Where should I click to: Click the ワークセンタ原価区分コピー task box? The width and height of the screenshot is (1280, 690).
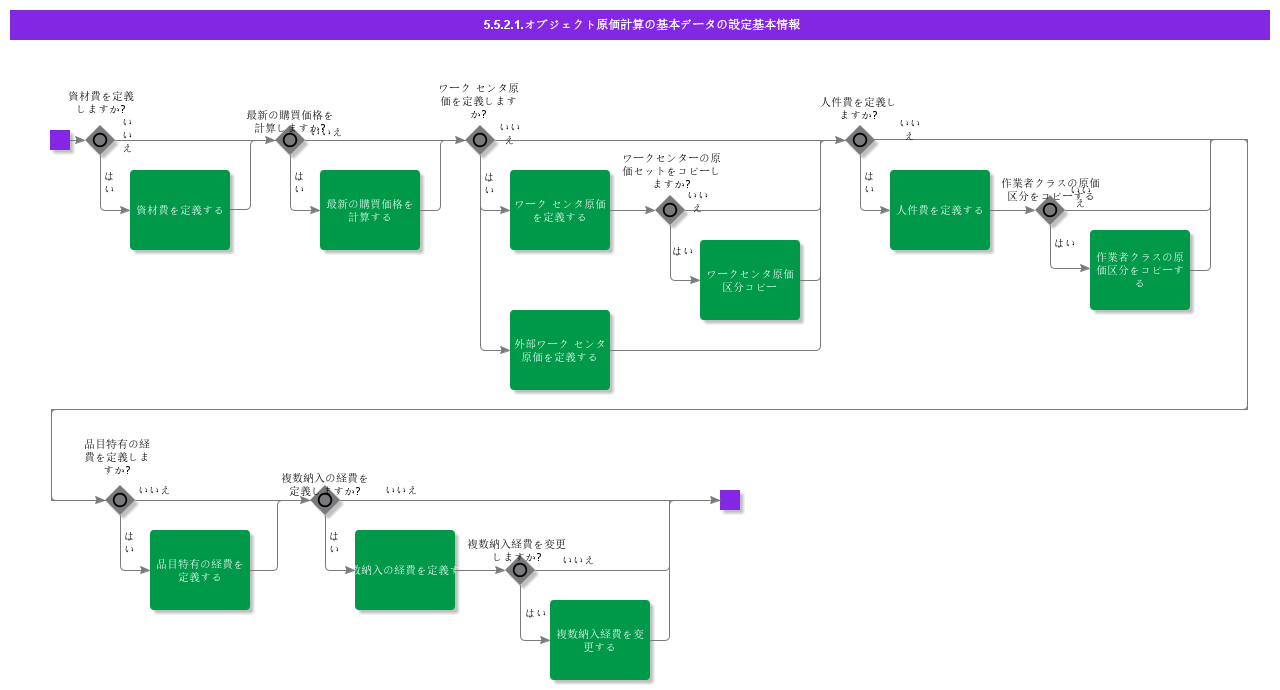pos(750,280)
